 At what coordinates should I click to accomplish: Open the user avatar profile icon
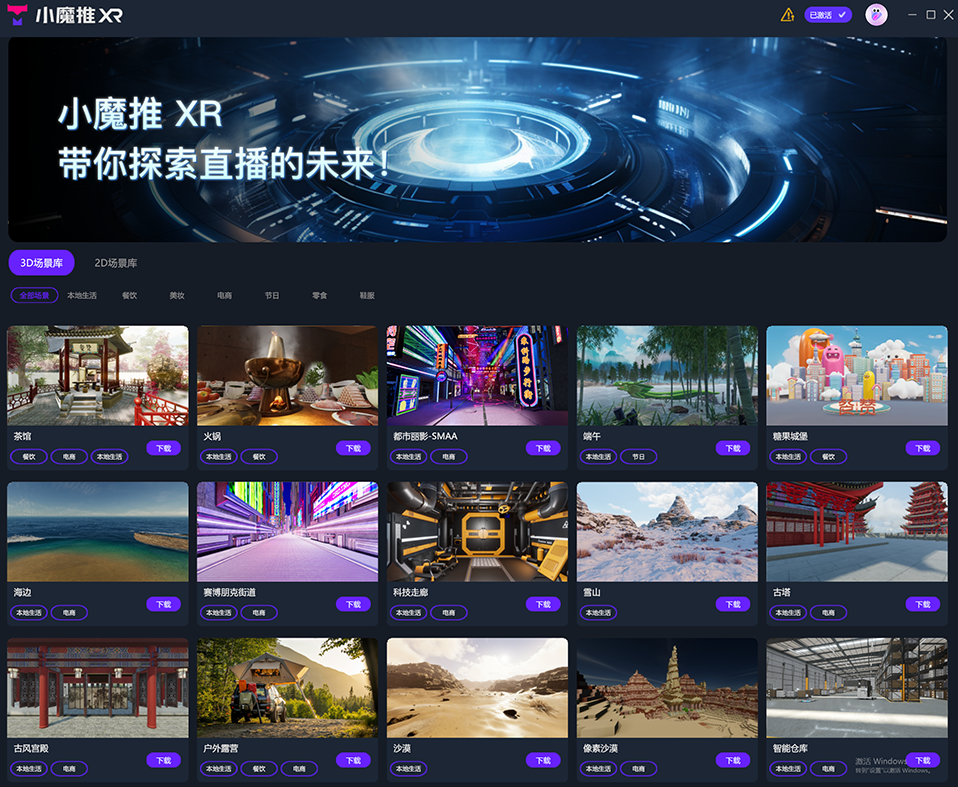876,15
